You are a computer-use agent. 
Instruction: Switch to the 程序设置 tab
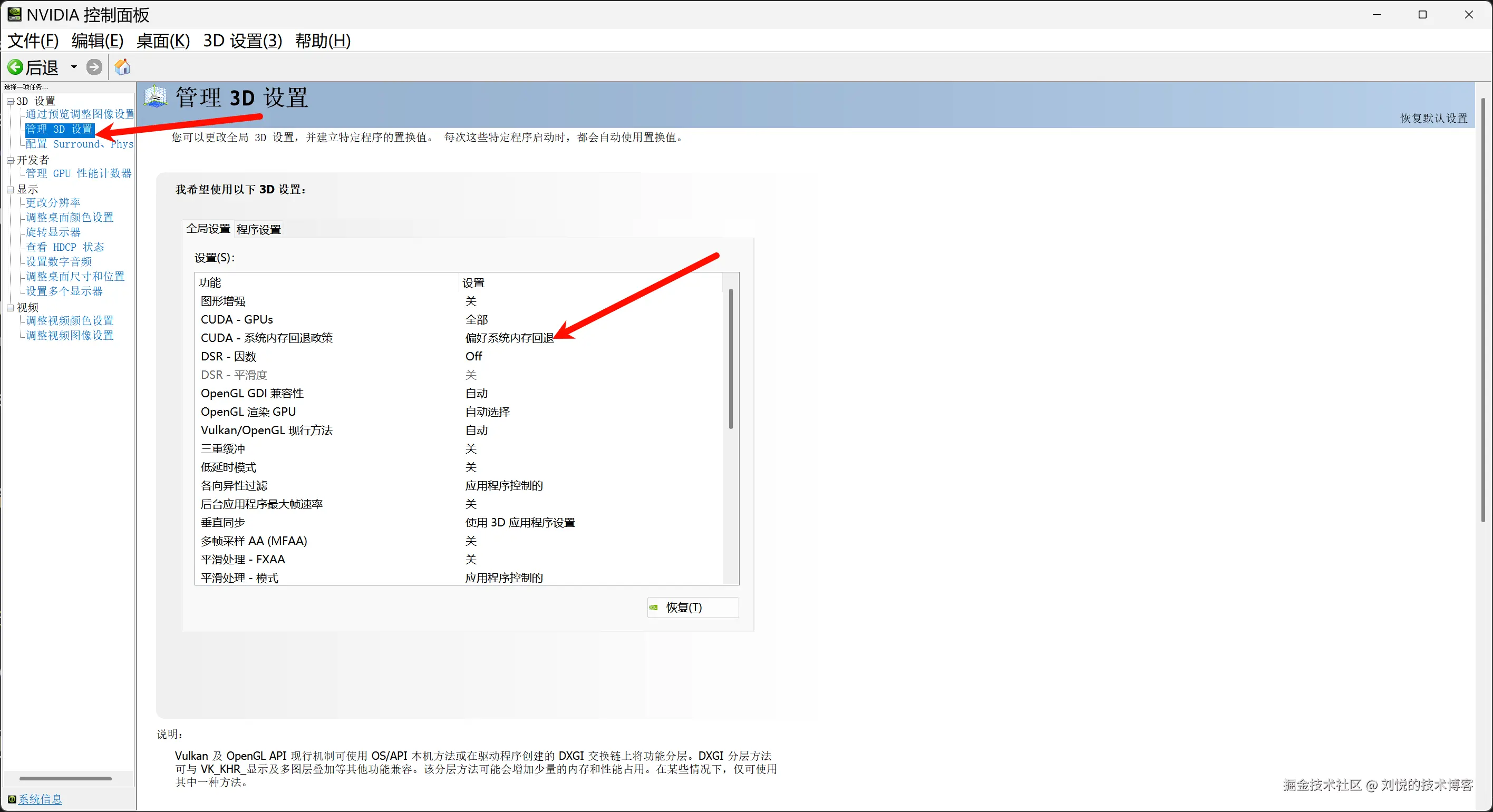[258, 229]
